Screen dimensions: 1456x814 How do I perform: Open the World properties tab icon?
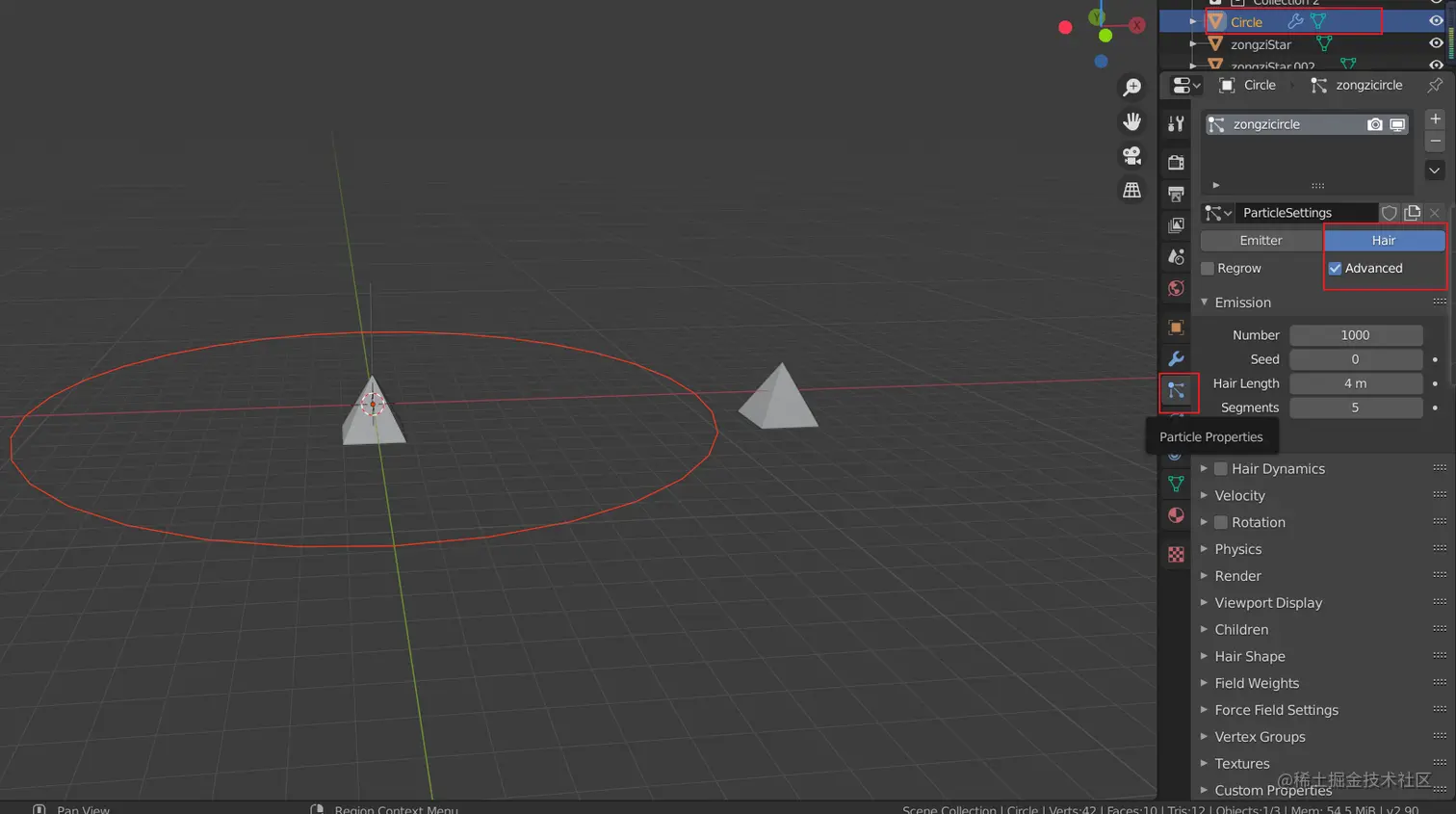1176,289
